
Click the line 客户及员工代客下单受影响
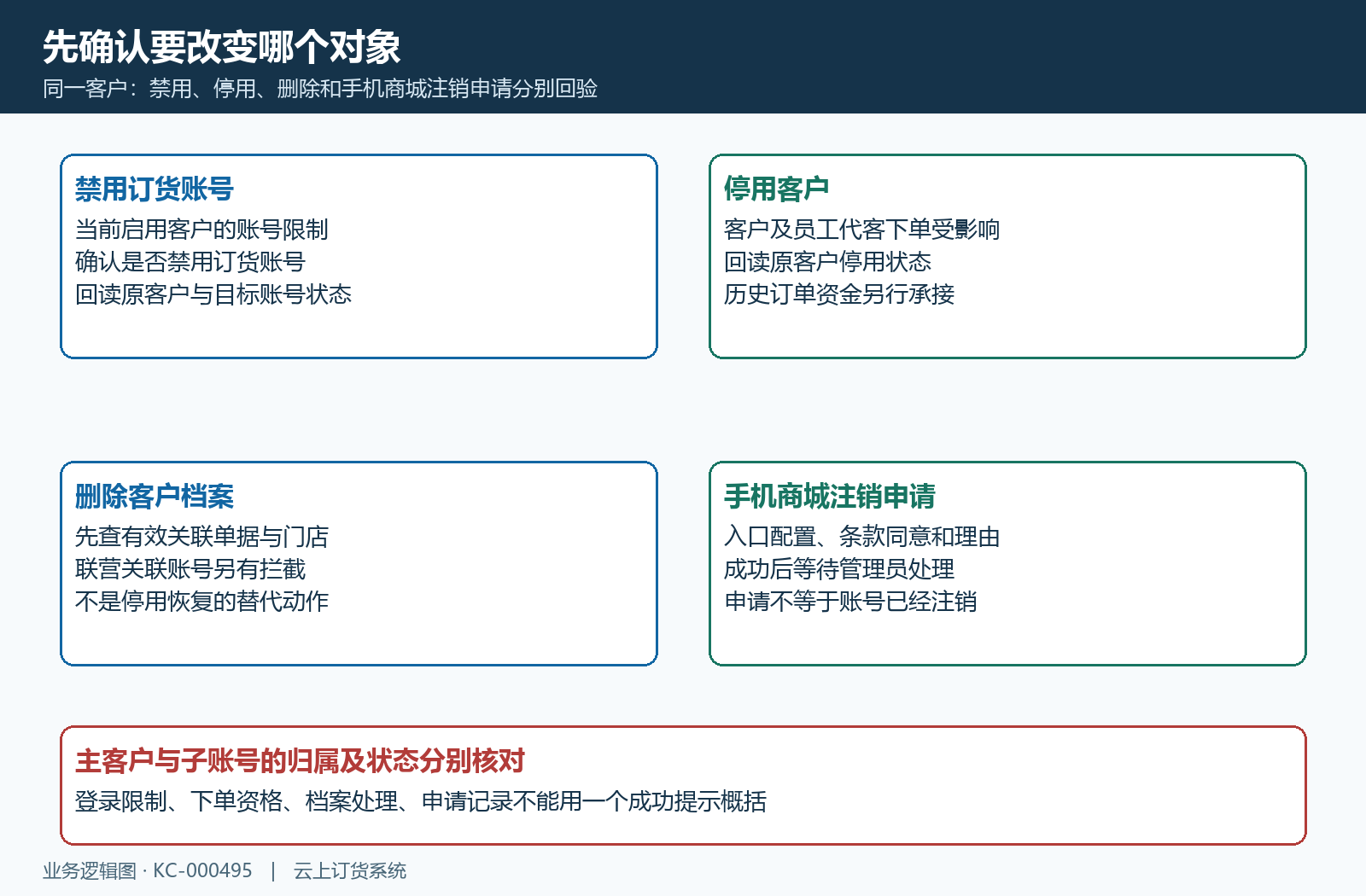pyautogui.click(x=862, y=230)
